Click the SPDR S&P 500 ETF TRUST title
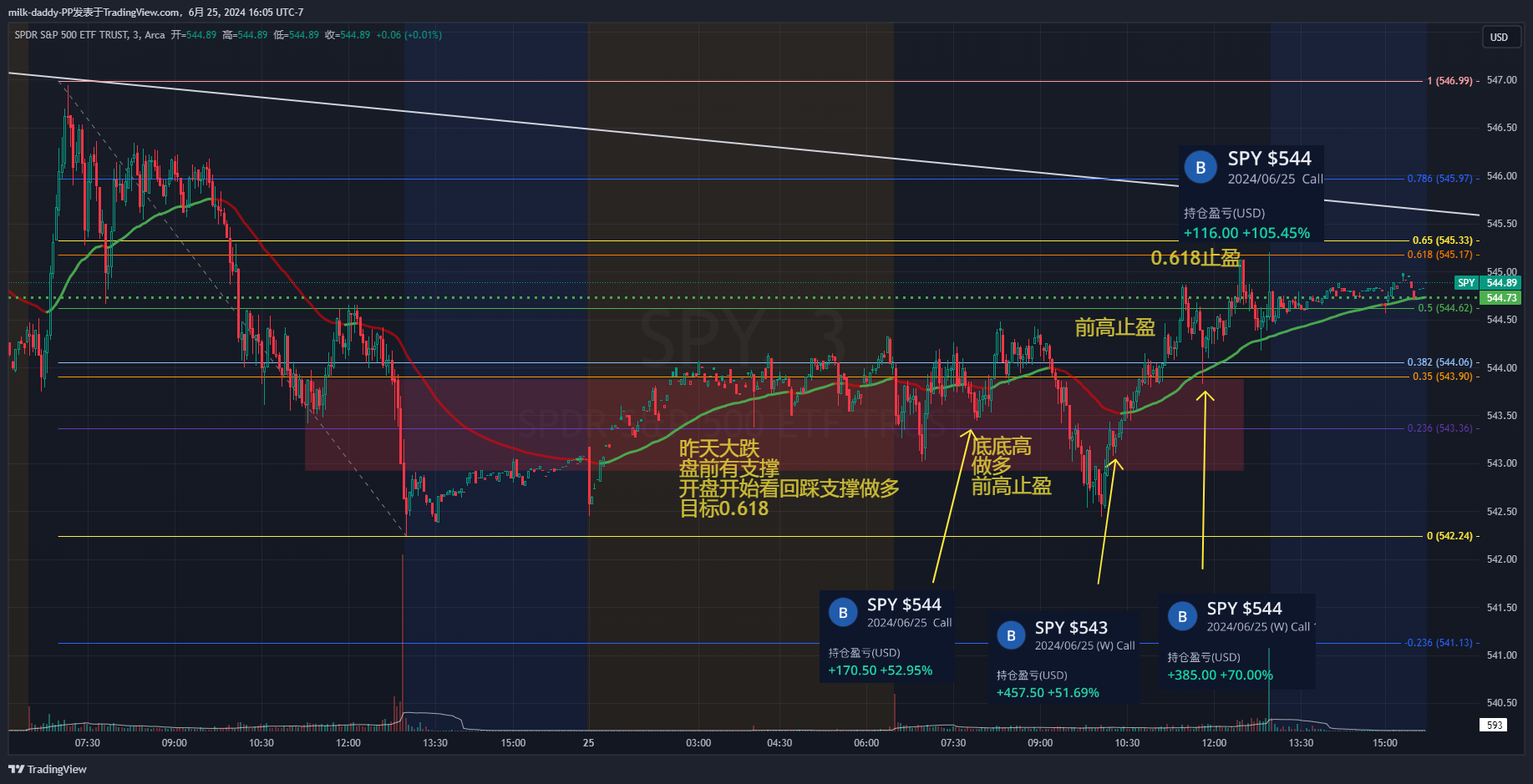This screenshot has width=1533, height=784. (x=89, y=35)
